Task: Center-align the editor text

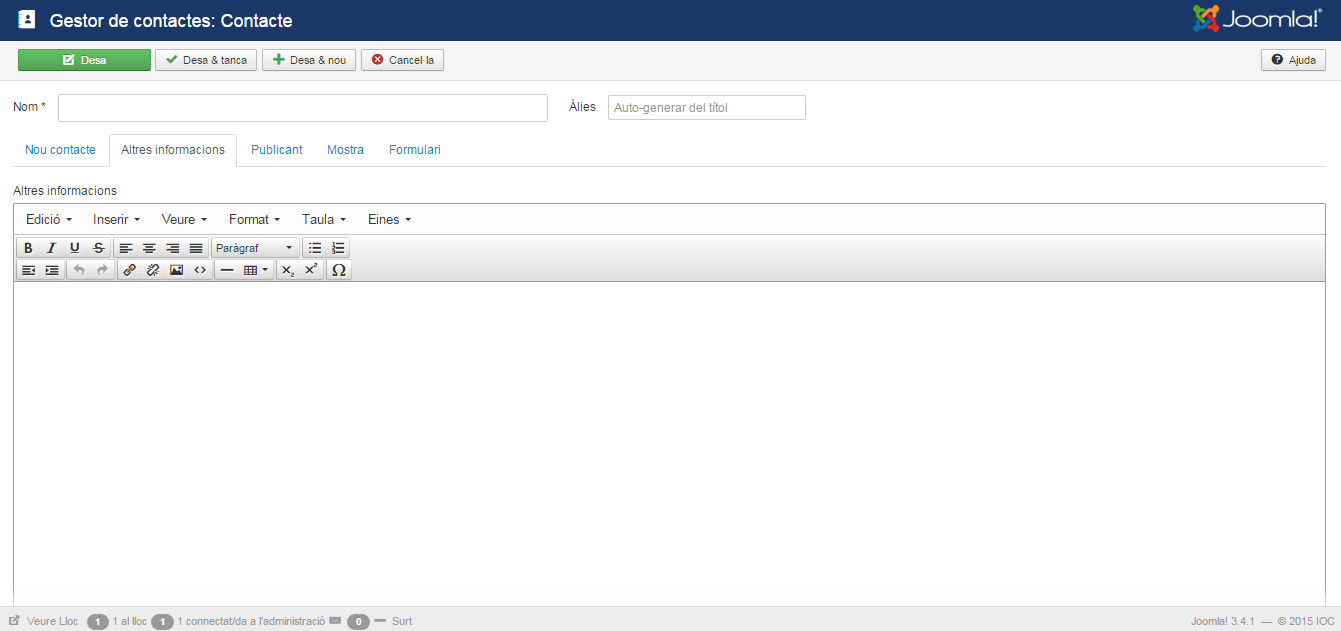Action: pos(149,248)
